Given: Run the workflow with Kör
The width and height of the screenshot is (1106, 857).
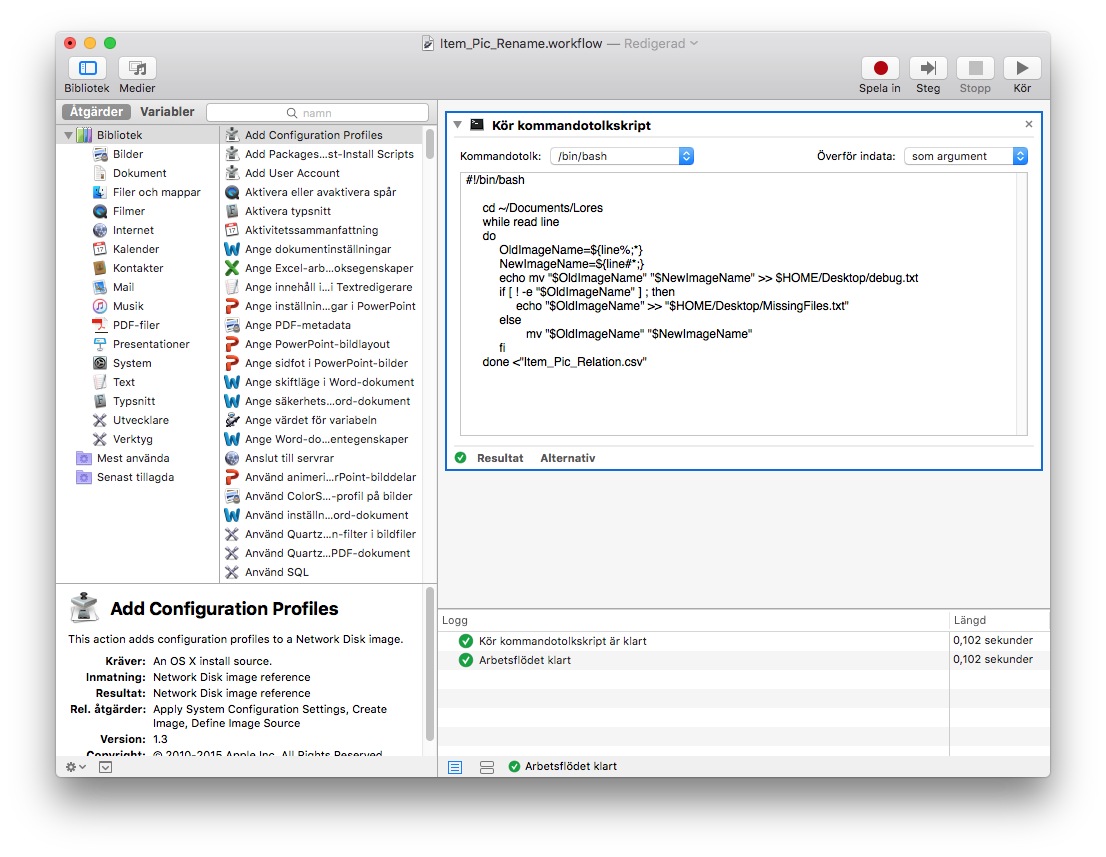Looking at the screenshot, I should (1022, 68).
